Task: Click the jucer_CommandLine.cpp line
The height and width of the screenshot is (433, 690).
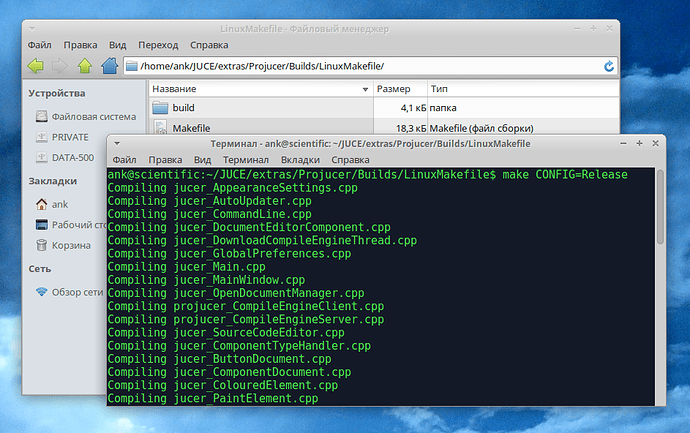Action: pos(209,214)
